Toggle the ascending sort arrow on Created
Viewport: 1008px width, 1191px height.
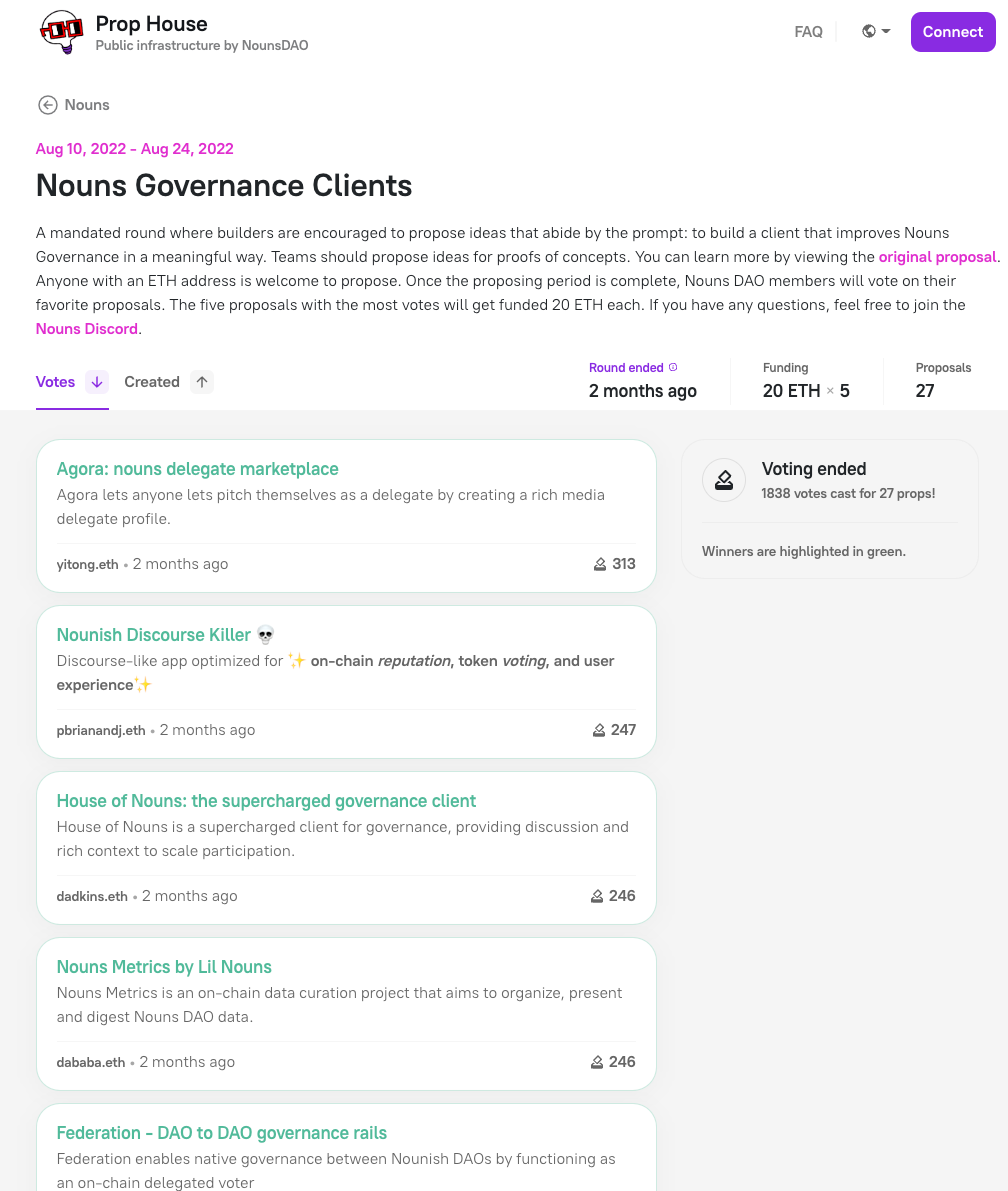pos(201,381)
